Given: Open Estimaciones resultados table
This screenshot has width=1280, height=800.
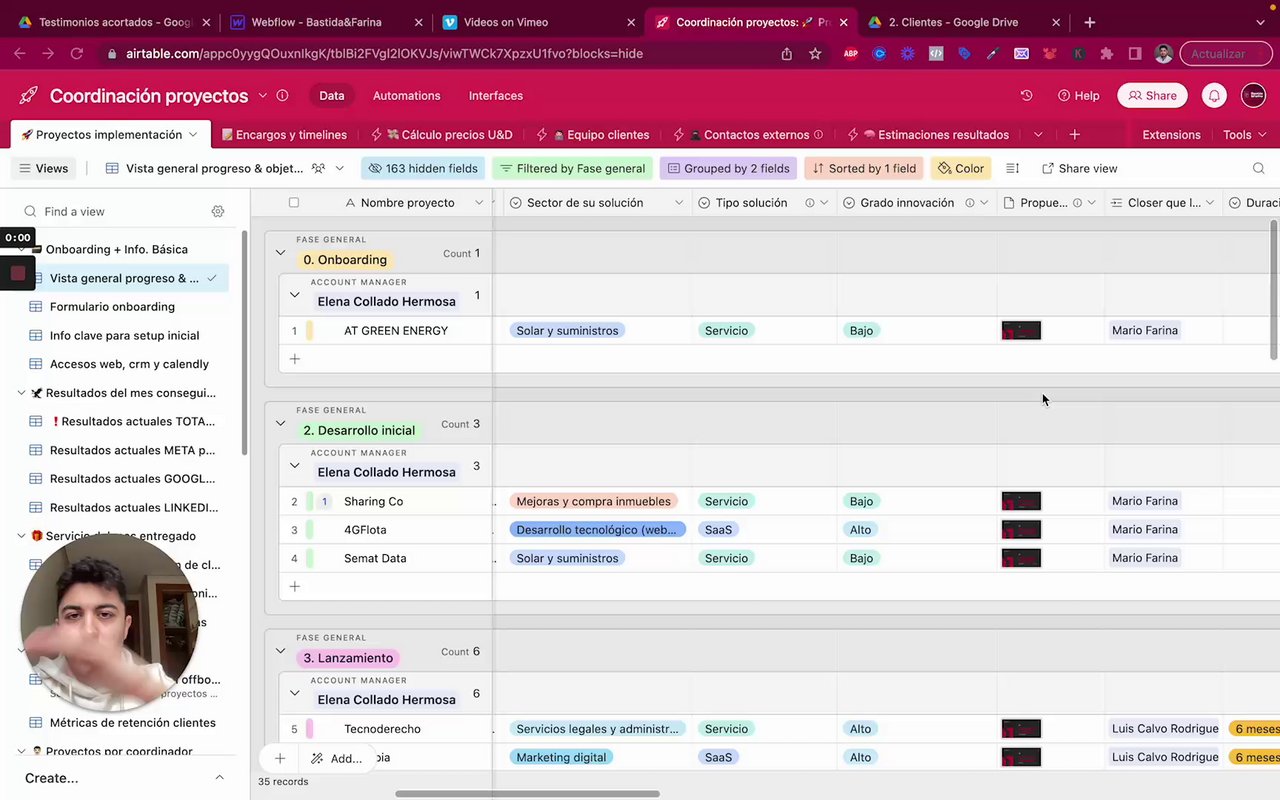Looking at the screenshot, I should (x=936, y=135).
